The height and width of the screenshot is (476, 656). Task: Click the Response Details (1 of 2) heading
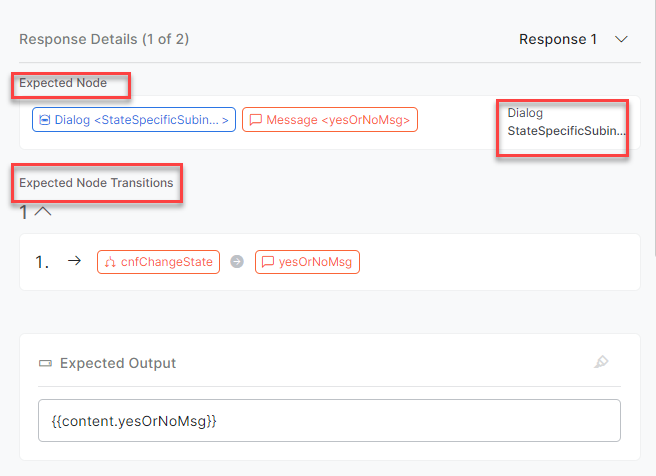pyautogui.click(x=104, y=40)
